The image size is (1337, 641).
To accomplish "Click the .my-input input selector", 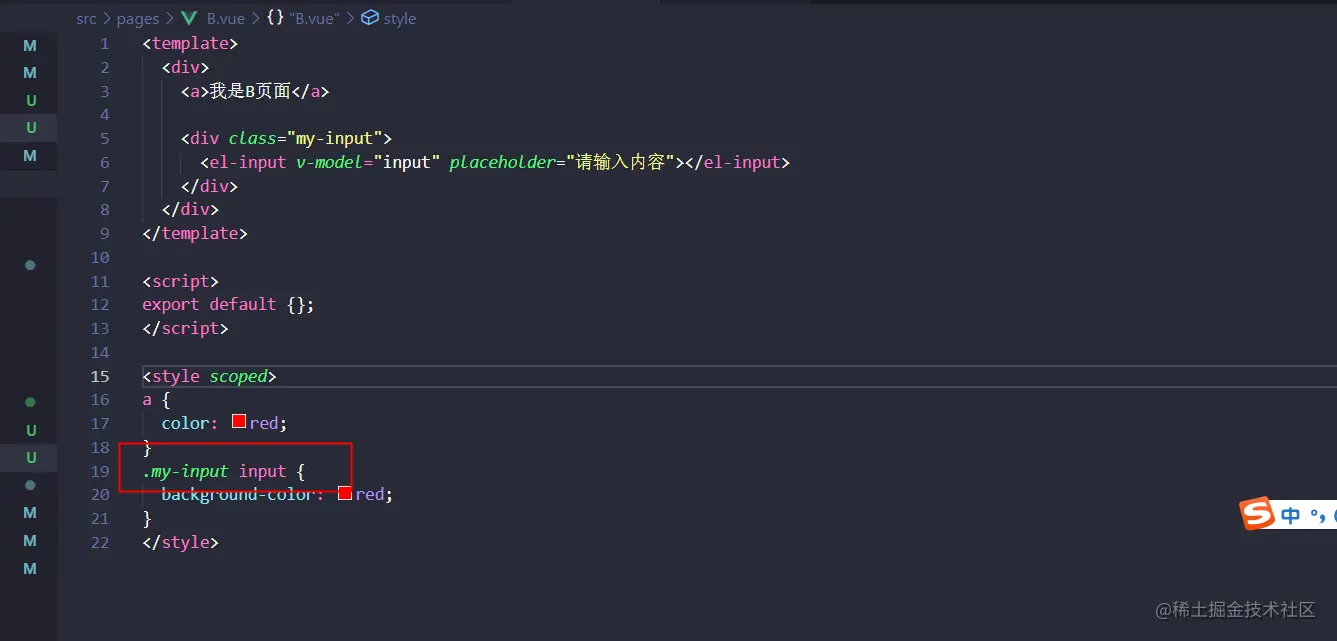I will [214, 471].
